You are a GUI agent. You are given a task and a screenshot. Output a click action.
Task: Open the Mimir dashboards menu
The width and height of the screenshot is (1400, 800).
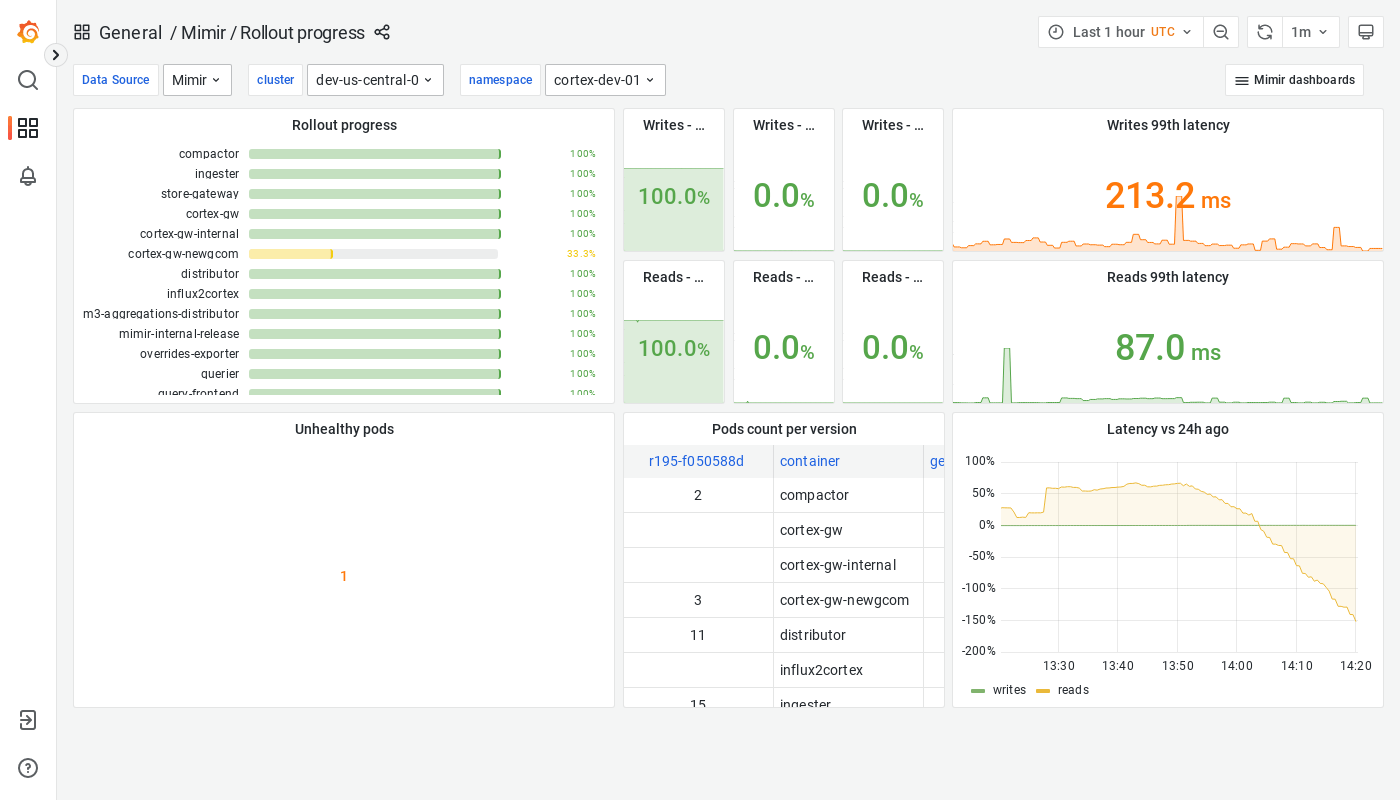click(1294, 79)
